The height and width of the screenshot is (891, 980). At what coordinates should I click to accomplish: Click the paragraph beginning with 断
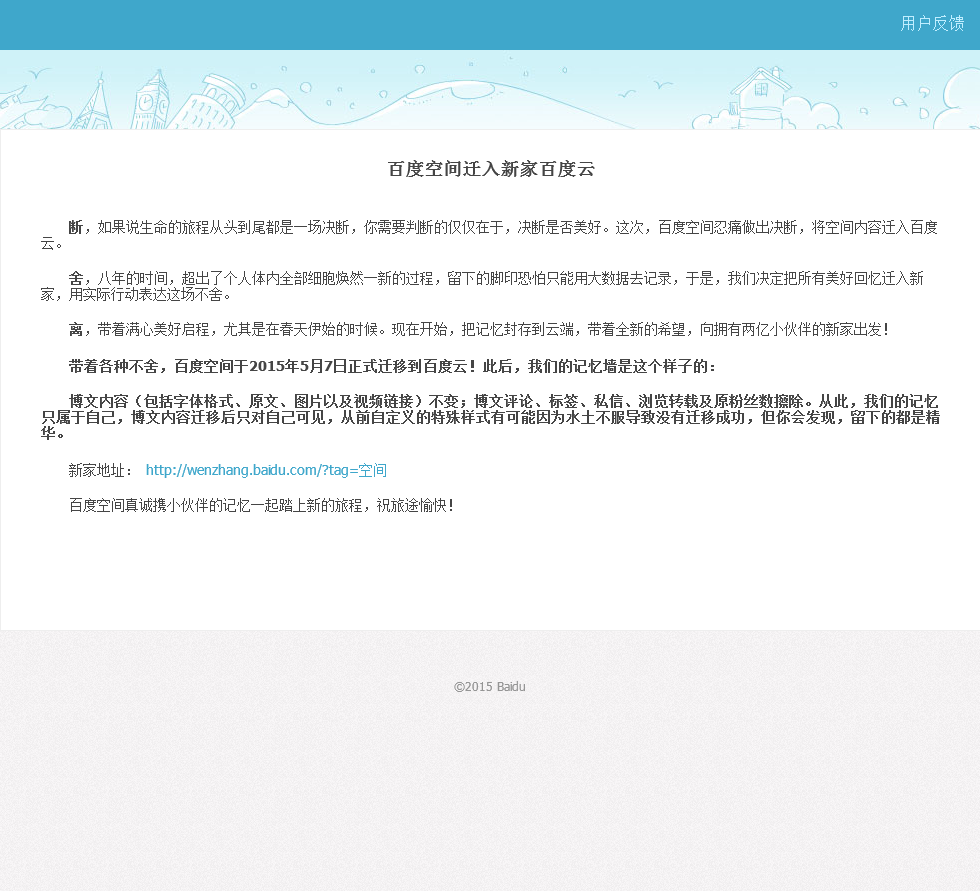(x=490, y=235)
